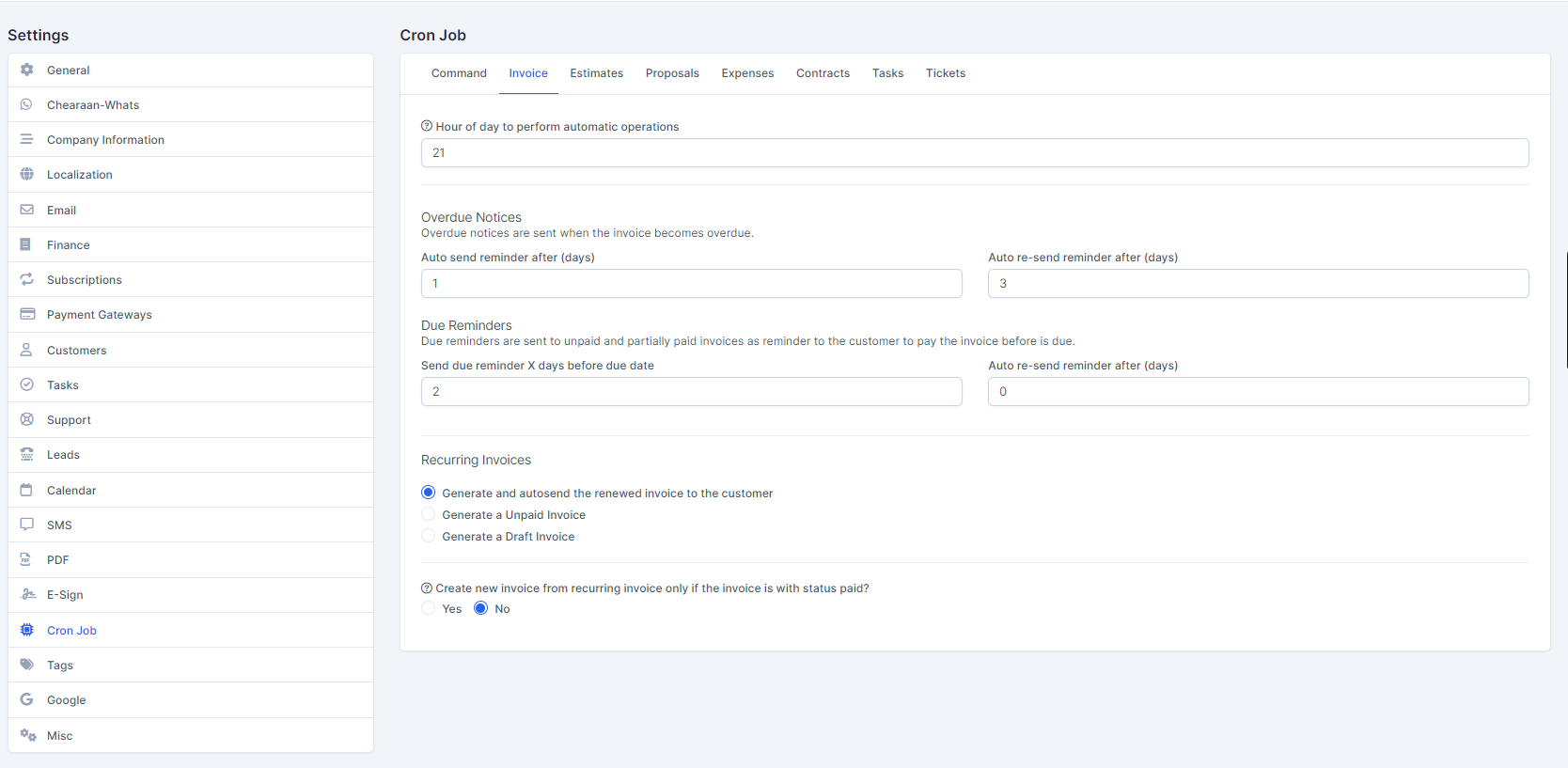Open Finance settings
1568x768 pixels.
click(69, 244)
